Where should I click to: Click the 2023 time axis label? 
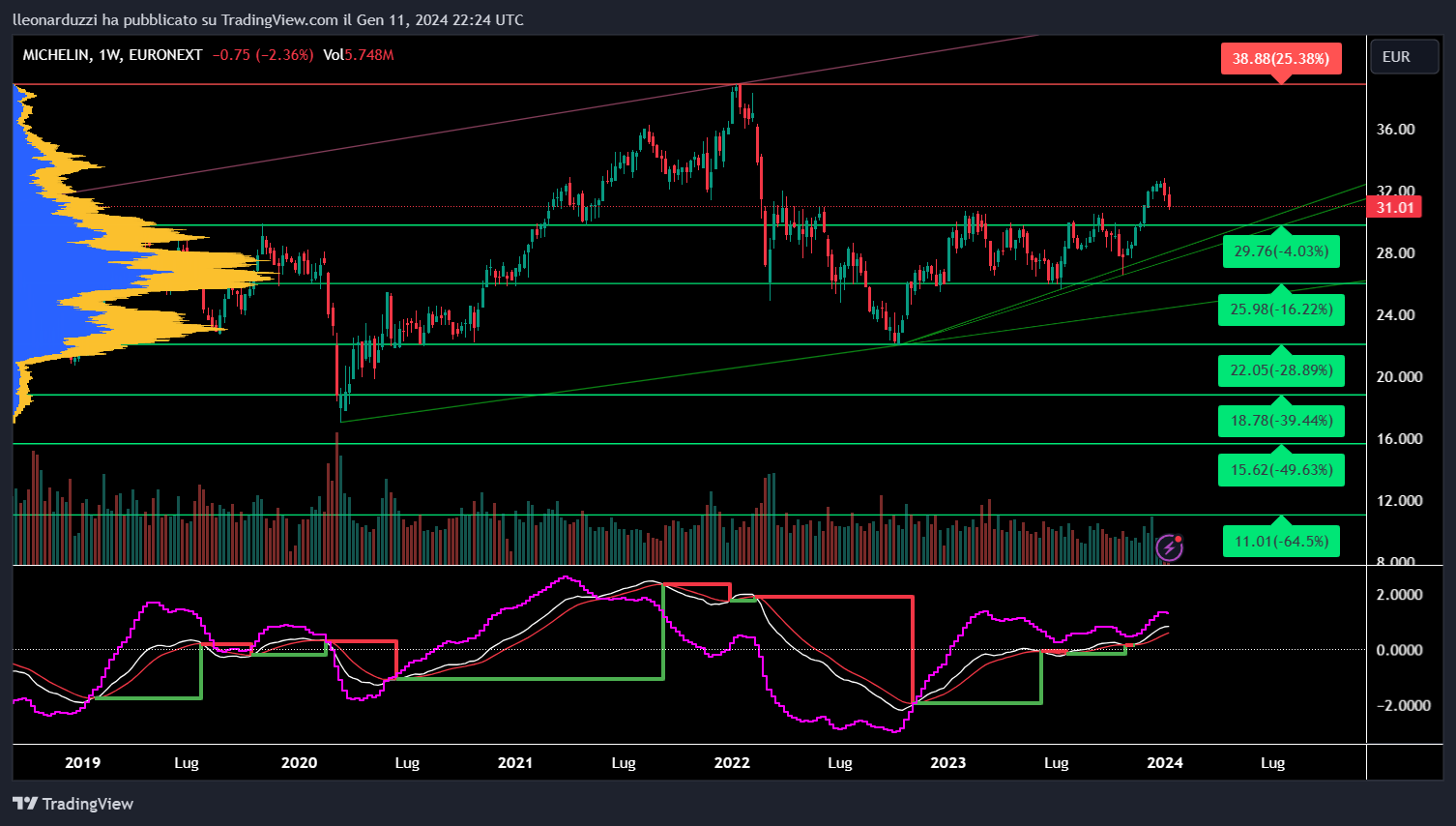coord(948,763)
